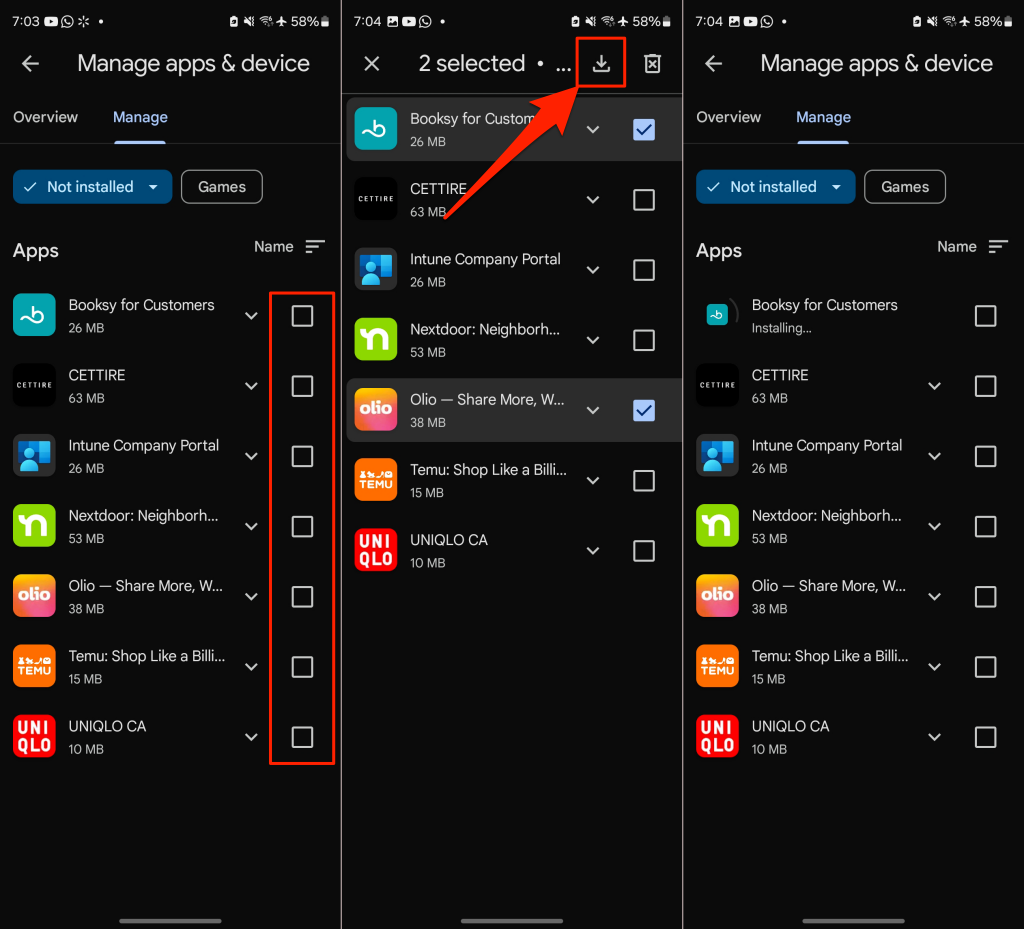Image resolution: width=1024 pixels, height=929 pixels.
Task: Check the Intune Company Portal checkbox
Action: pos(643,269)
